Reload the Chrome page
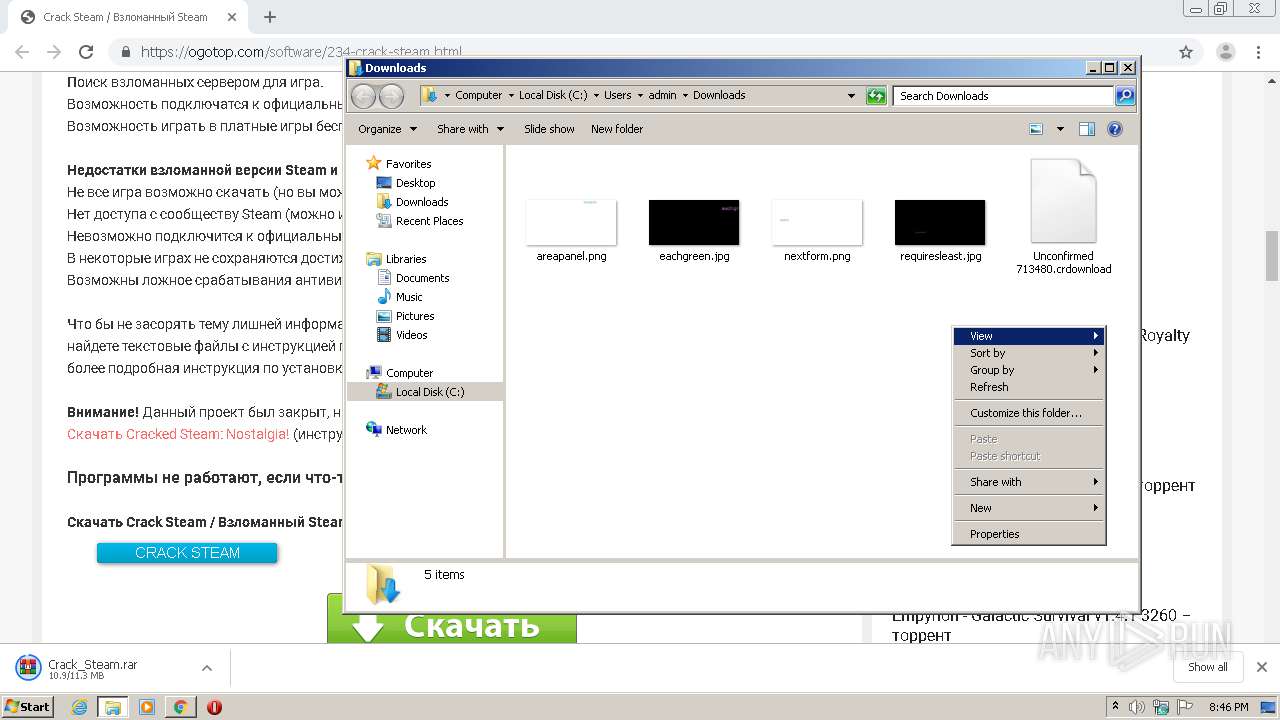The image size is (1280, 720). [x=86, y=52]
